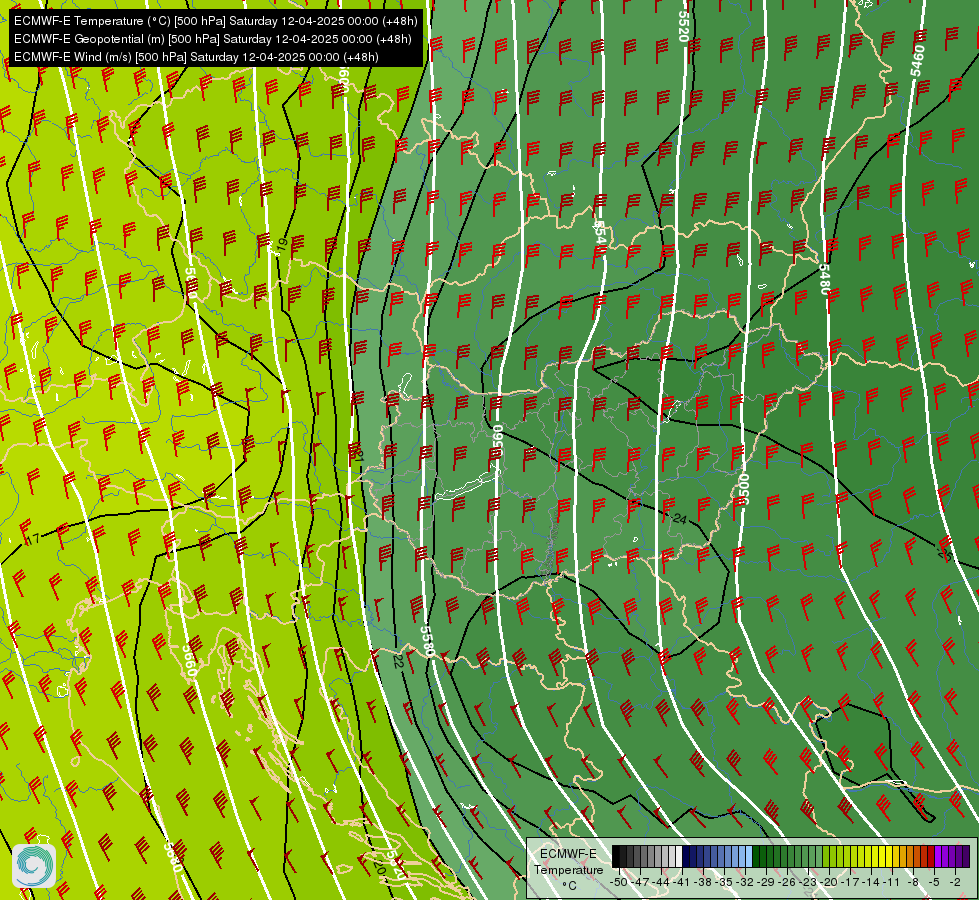The height and width of the screenshot is (900, 979).
Task: Click the 19 isotherm label
Action: coord(281,245)
